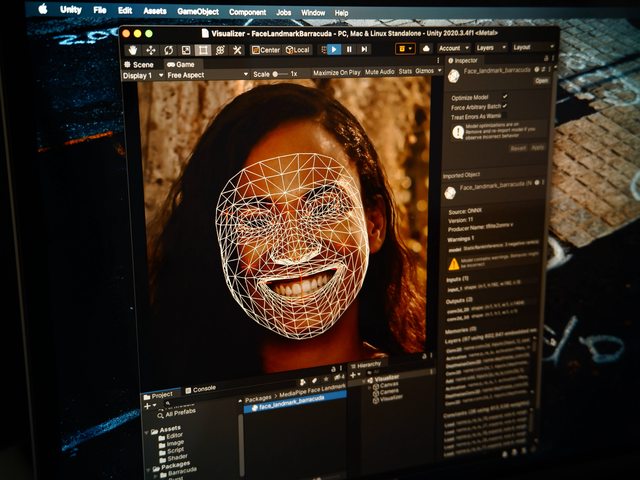640x480 pixels.
Task: Click the Packages breadcrumb in the Project panel
Action: (258, 399)
